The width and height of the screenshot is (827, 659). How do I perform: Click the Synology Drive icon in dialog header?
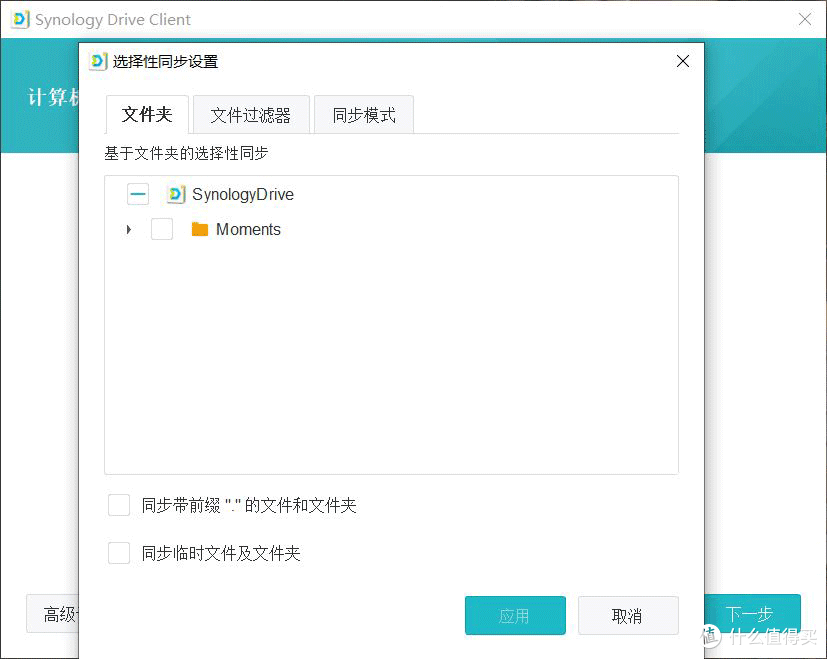97,61
